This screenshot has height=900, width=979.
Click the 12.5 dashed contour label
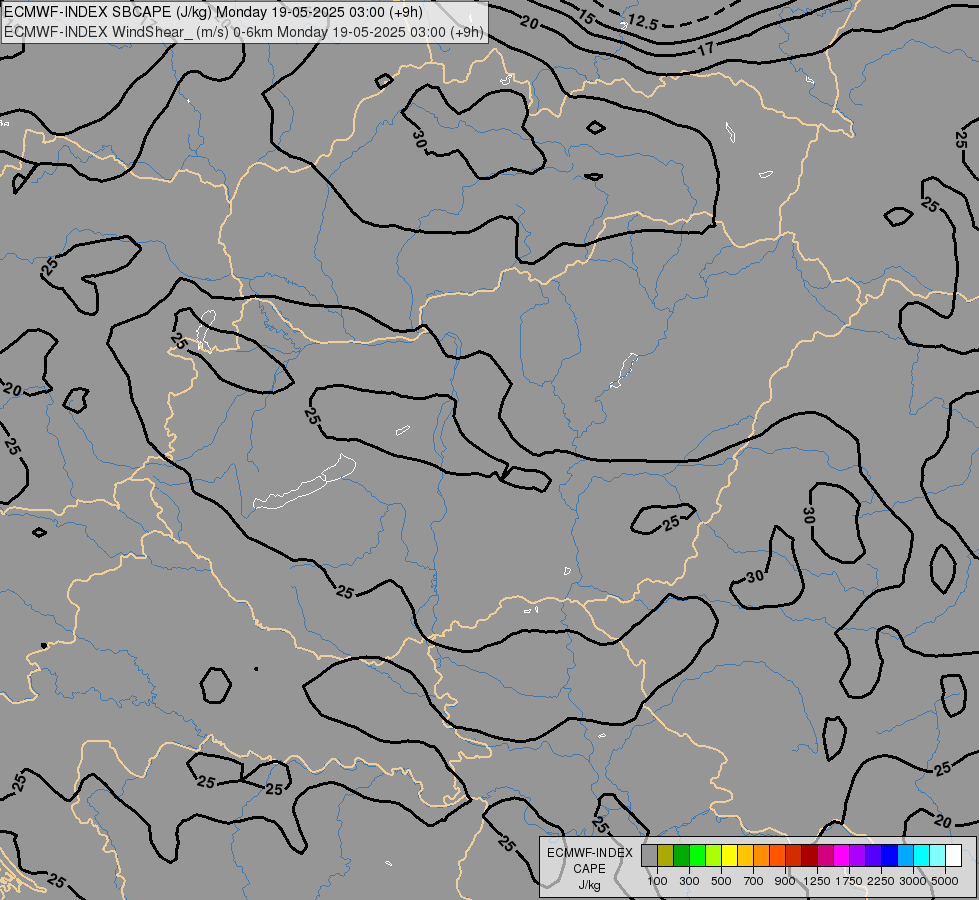click(x=642, y=23)
